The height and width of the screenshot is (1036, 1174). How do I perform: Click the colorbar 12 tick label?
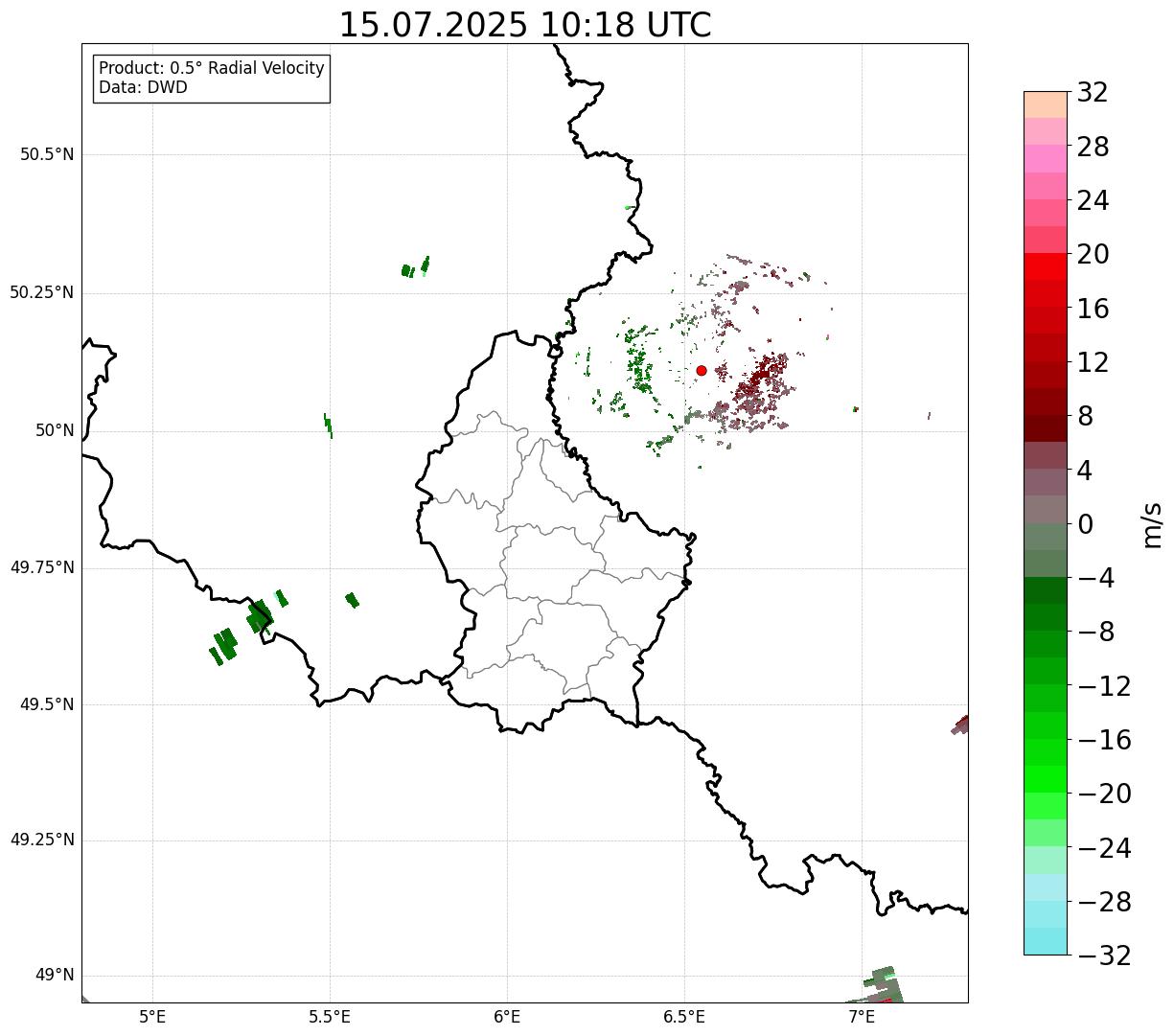tap(1093, 362)
